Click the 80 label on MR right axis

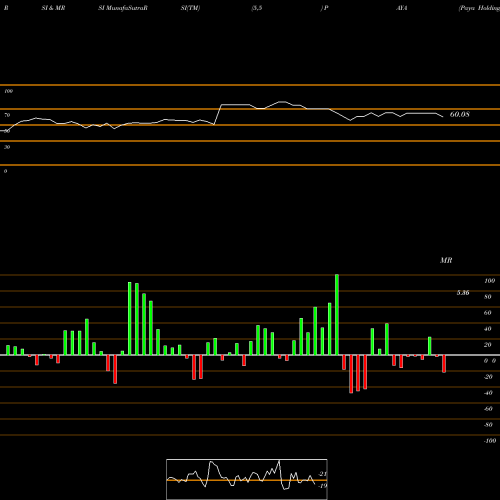(x=488, y=297)
